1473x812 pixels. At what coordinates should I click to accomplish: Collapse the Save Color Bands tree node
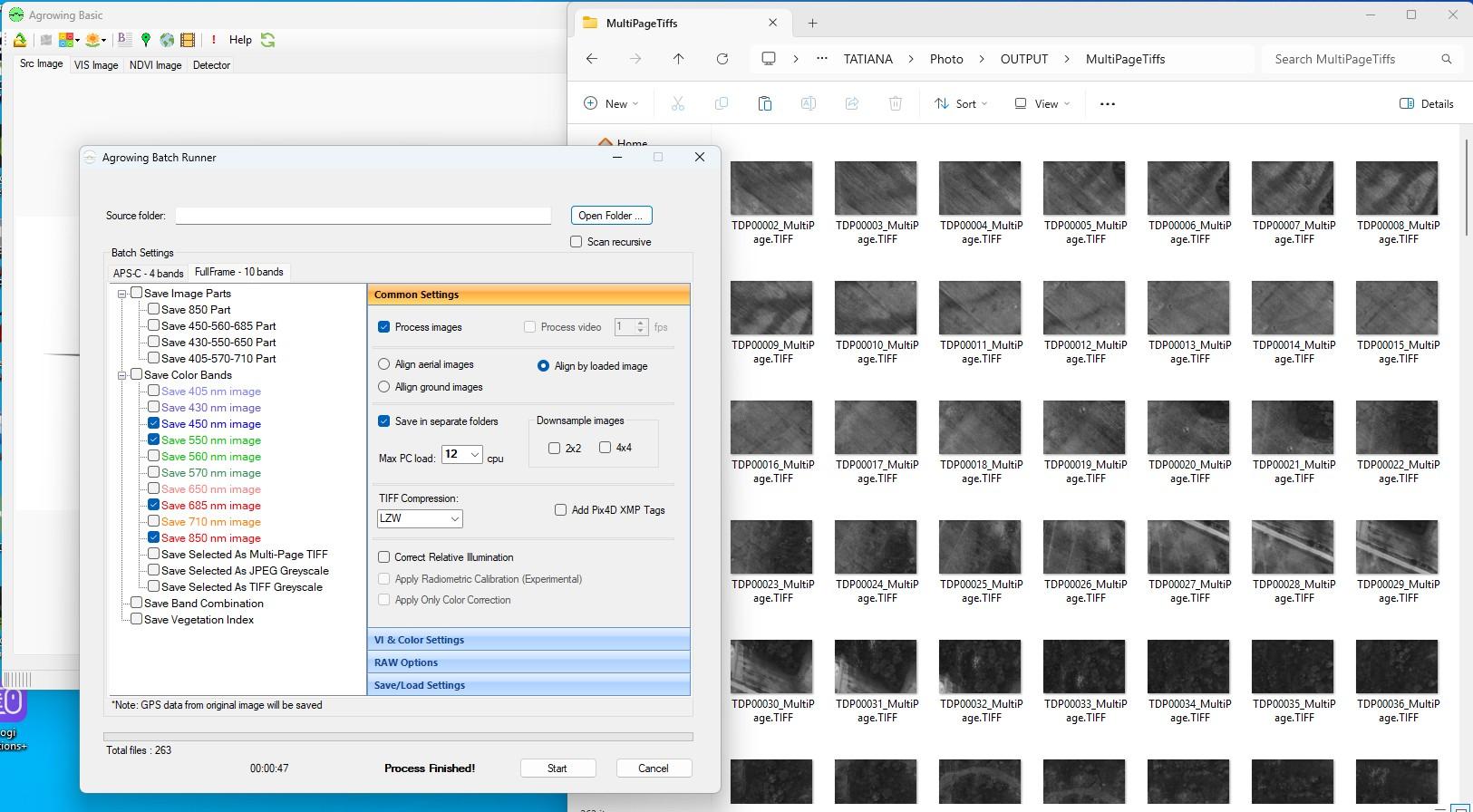pyautogui.click(x=121, y=375)
